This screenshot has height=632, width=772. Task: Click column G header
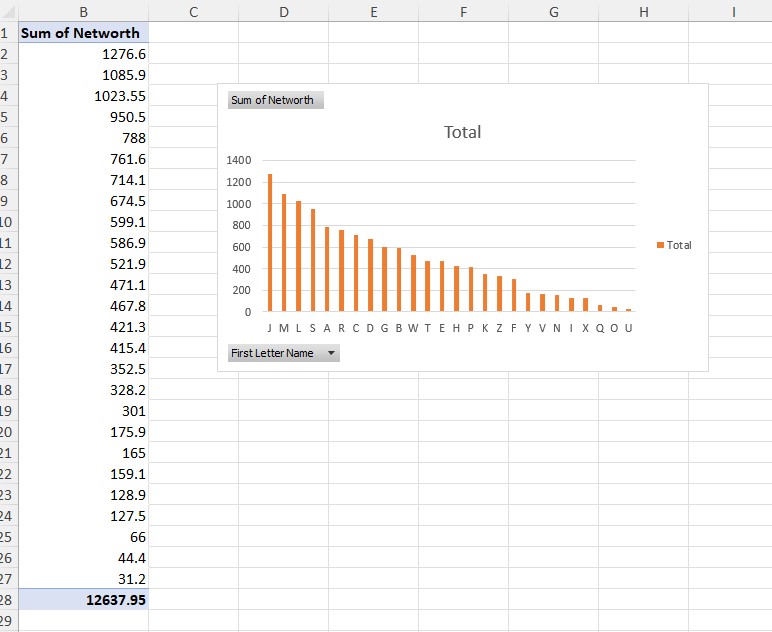click(553, 11)
